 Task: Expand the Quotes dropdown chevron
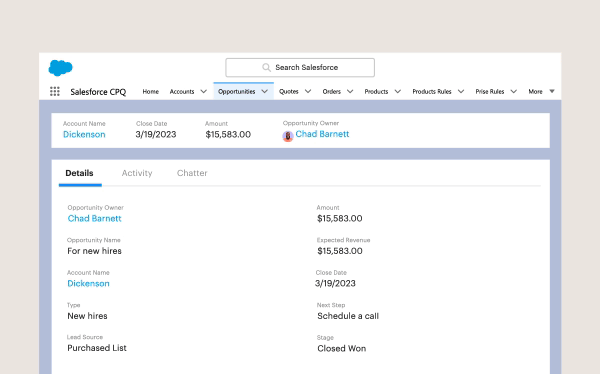coord(308,91)
